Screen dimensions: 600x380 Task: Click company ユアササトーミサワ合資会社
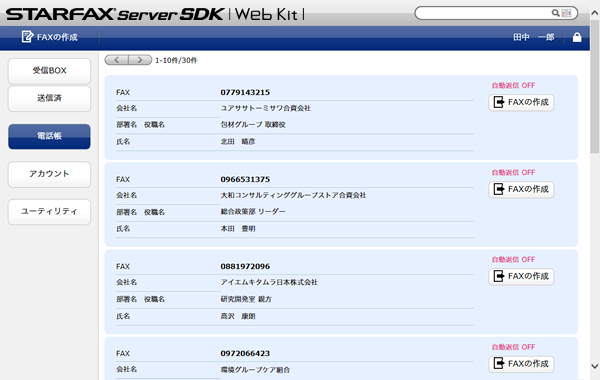(x=266, y=108)
